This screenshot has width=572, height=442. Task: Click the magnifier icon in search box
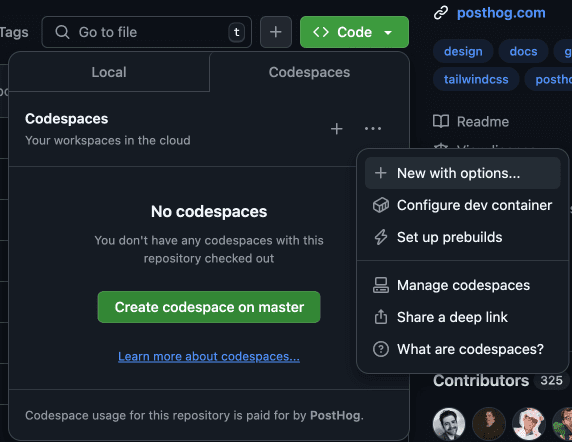click(x=62, y=32)
